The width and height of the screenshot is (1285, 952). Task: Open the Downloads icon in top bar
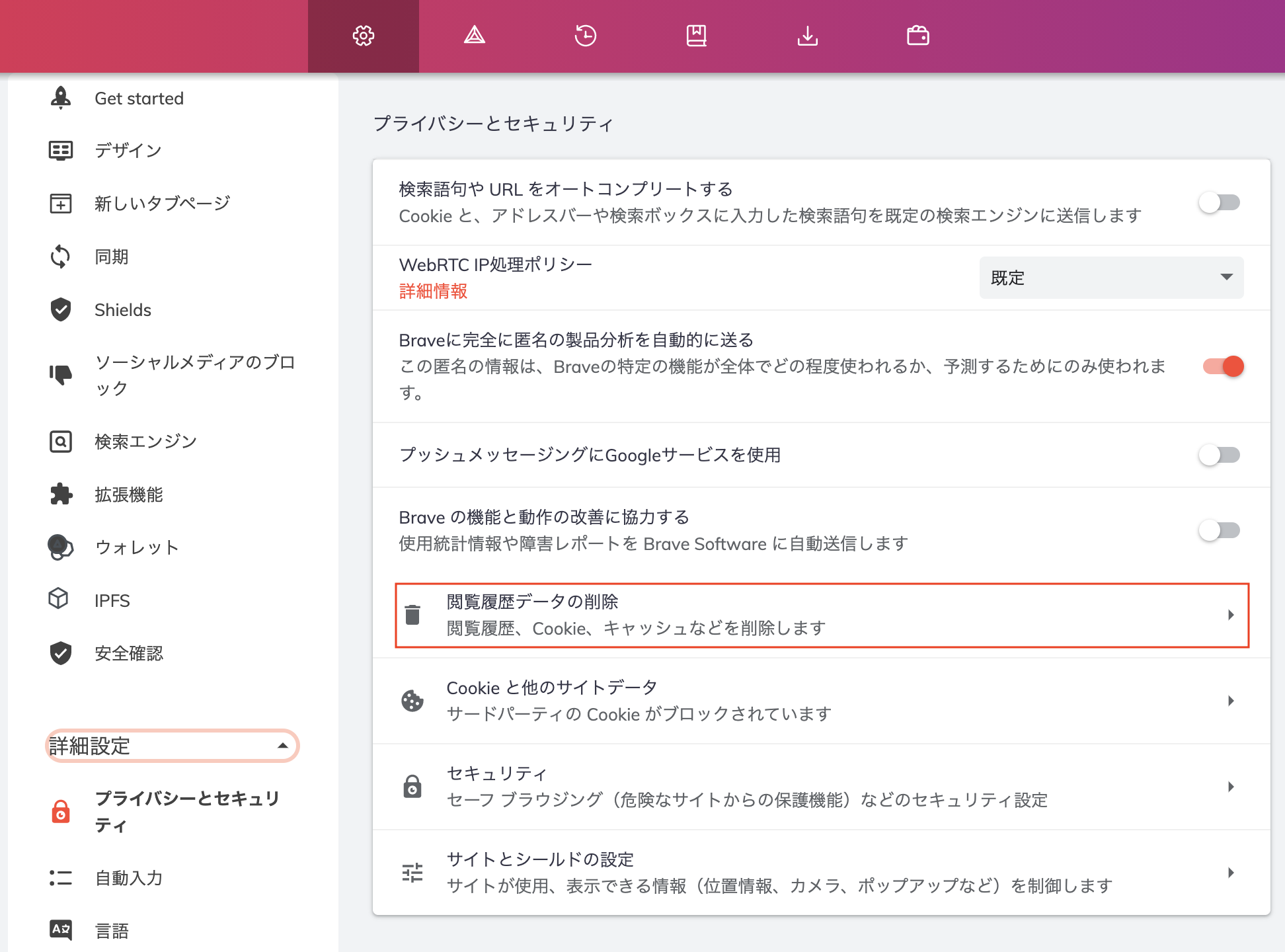coord(808,36)
